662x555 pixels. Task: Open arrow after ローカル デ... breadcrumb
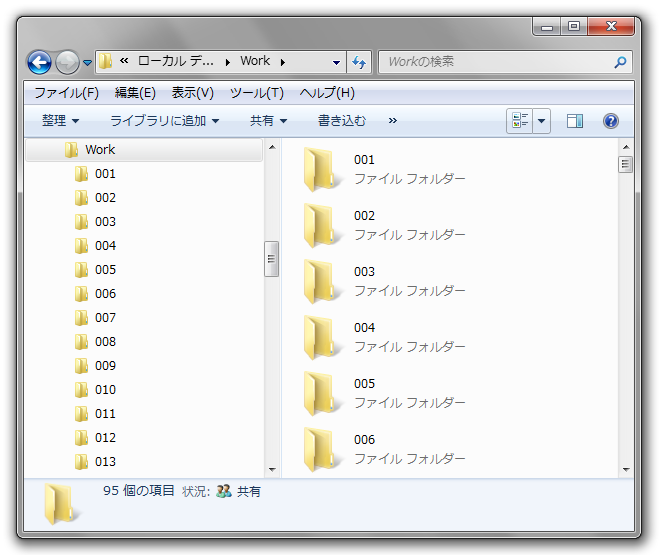[x=228, y=62]
